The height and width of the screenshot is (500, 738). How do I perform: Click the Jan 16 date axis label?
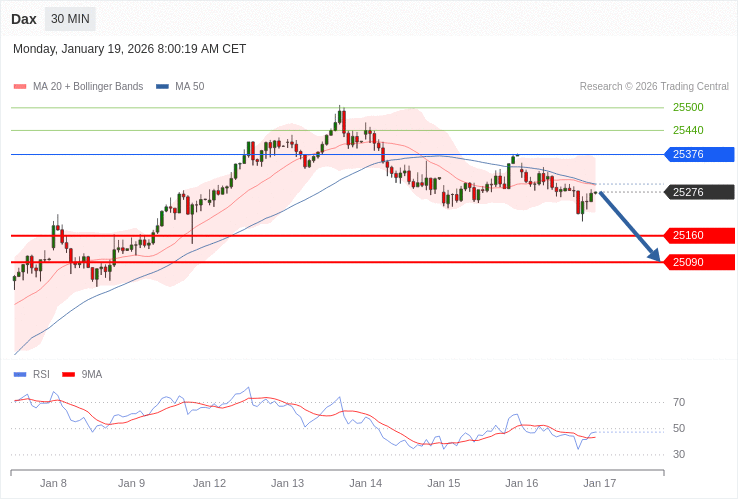pos(521,484)
